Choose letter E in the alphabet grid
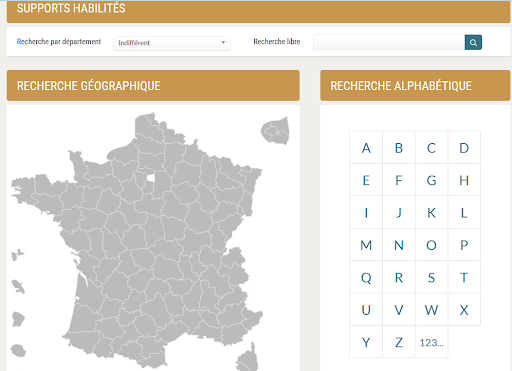Viewport: 512px width, 371px height. [x=366, y=180]
